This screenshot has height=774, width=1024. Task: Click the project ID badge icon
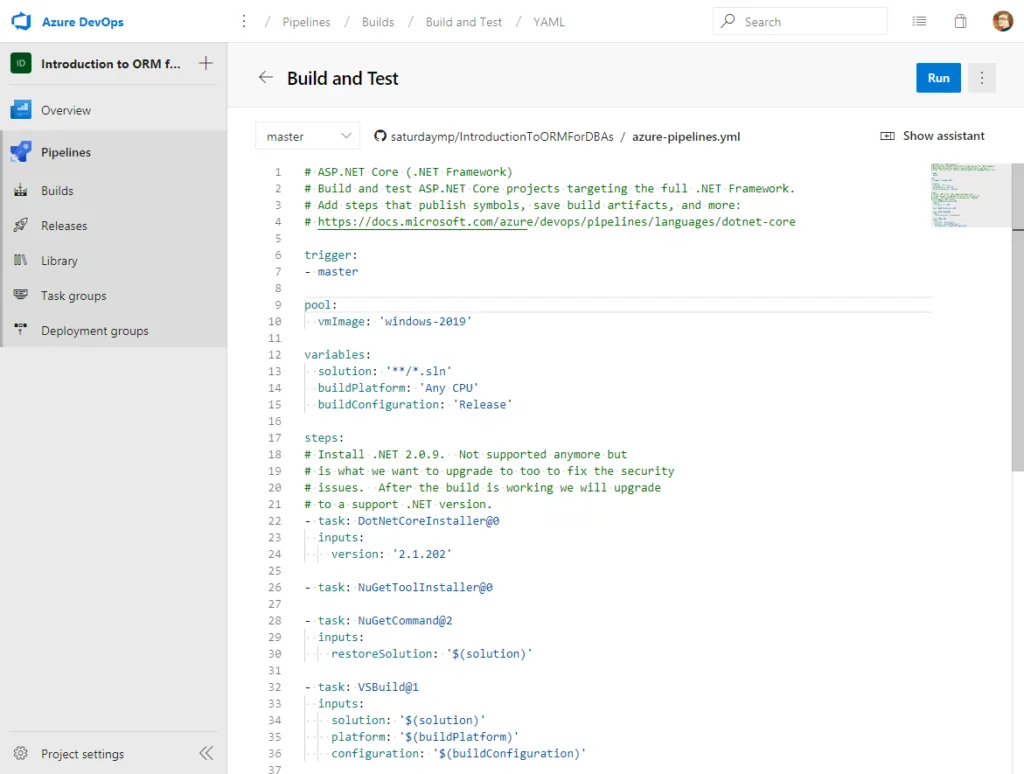[x=21, y=63]
